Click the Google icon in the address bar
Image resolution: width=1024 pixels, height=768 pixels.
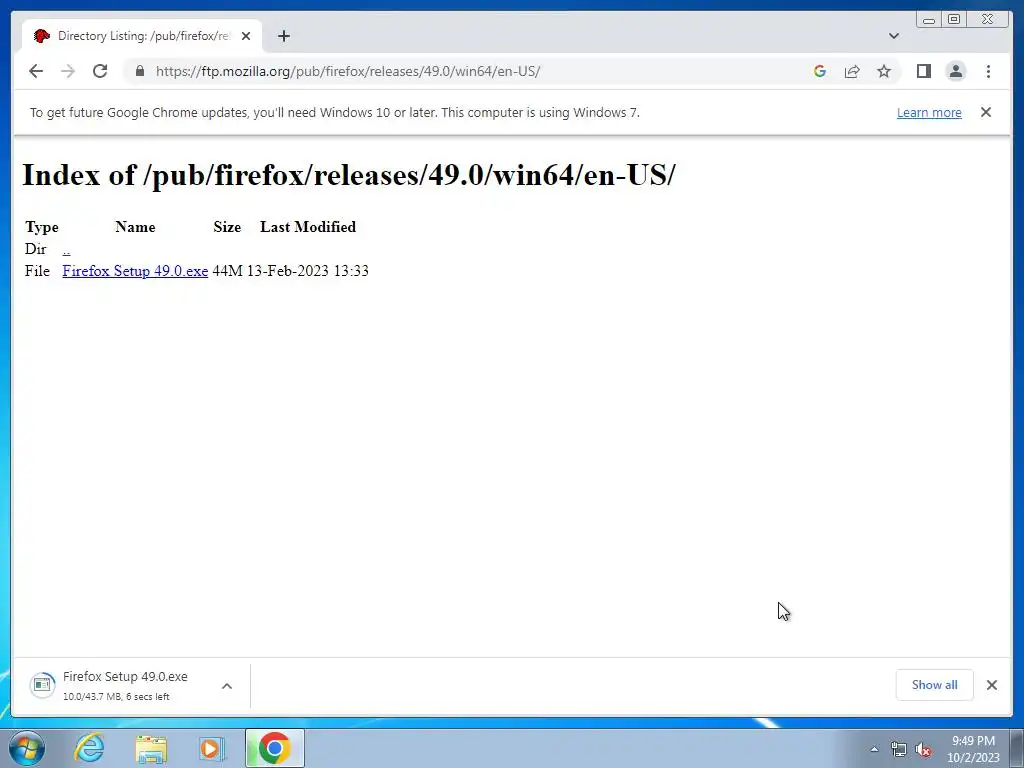click(x=820, y=71)
